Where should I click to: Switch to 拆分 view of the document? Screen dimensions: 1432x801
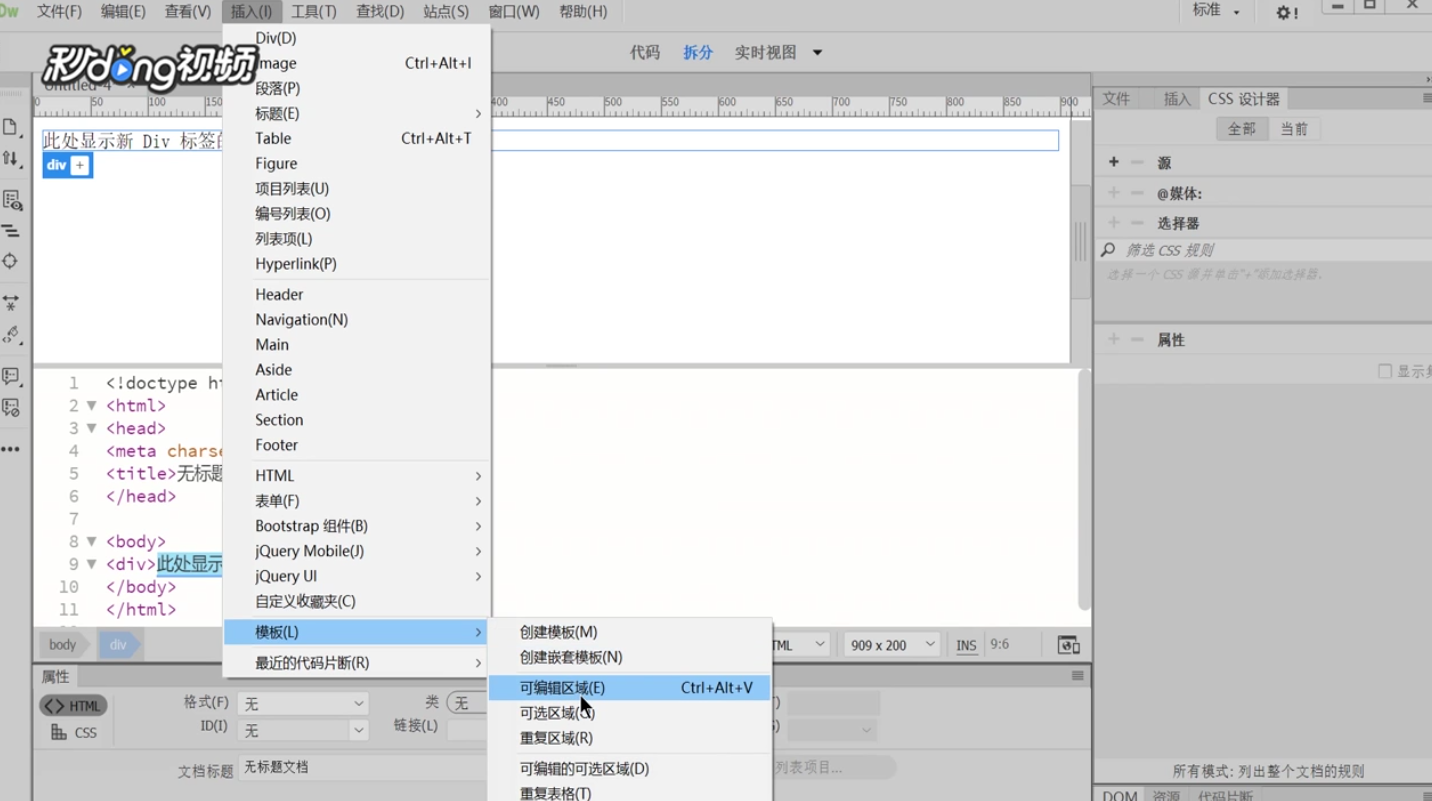click(698, 52)
